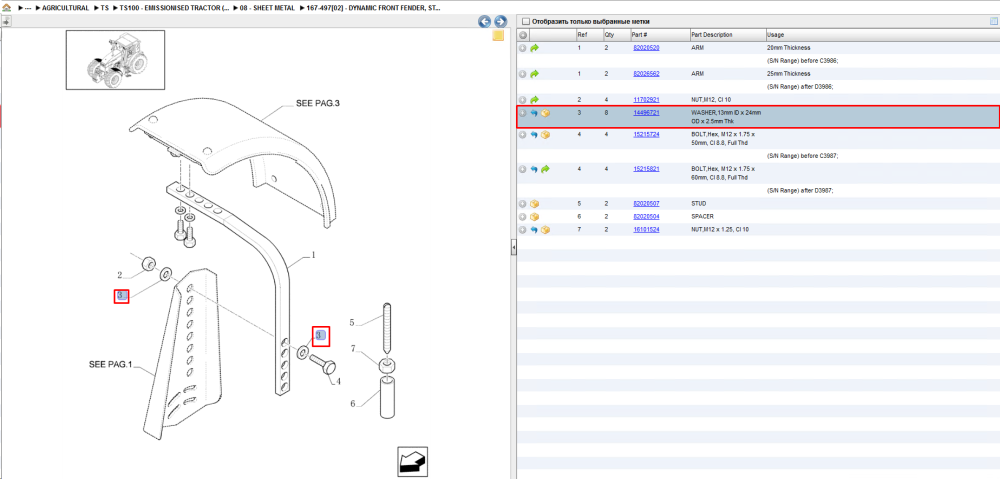Open the yellow note icon

pyautogui.click(x=498, y=36)
